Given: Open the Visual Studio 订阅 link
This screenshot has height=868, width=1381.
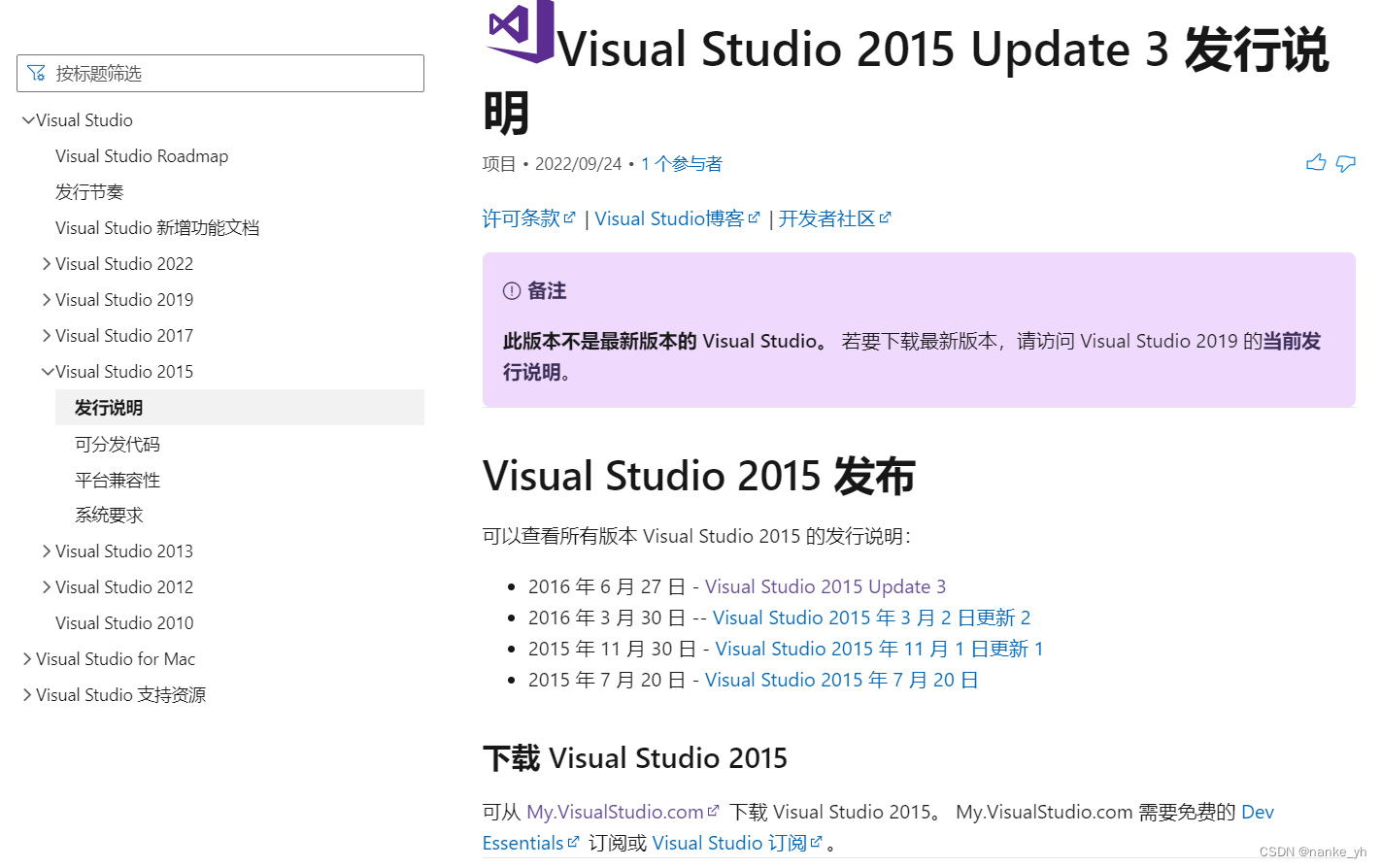Looking at the screenshot, I should [730, 843].
